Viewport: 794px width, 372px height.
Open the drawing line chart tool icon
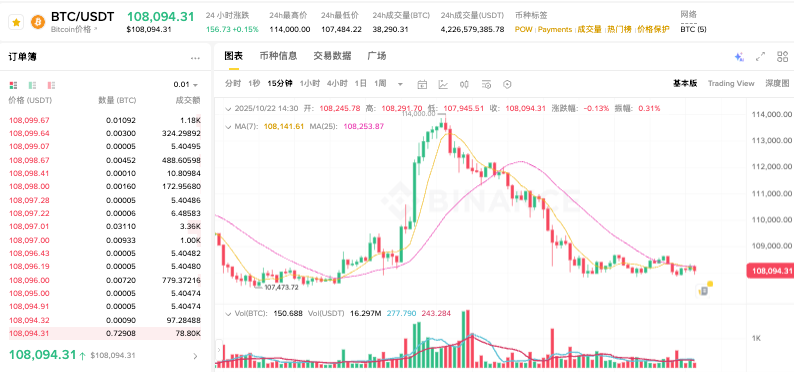tap(443, 84)
